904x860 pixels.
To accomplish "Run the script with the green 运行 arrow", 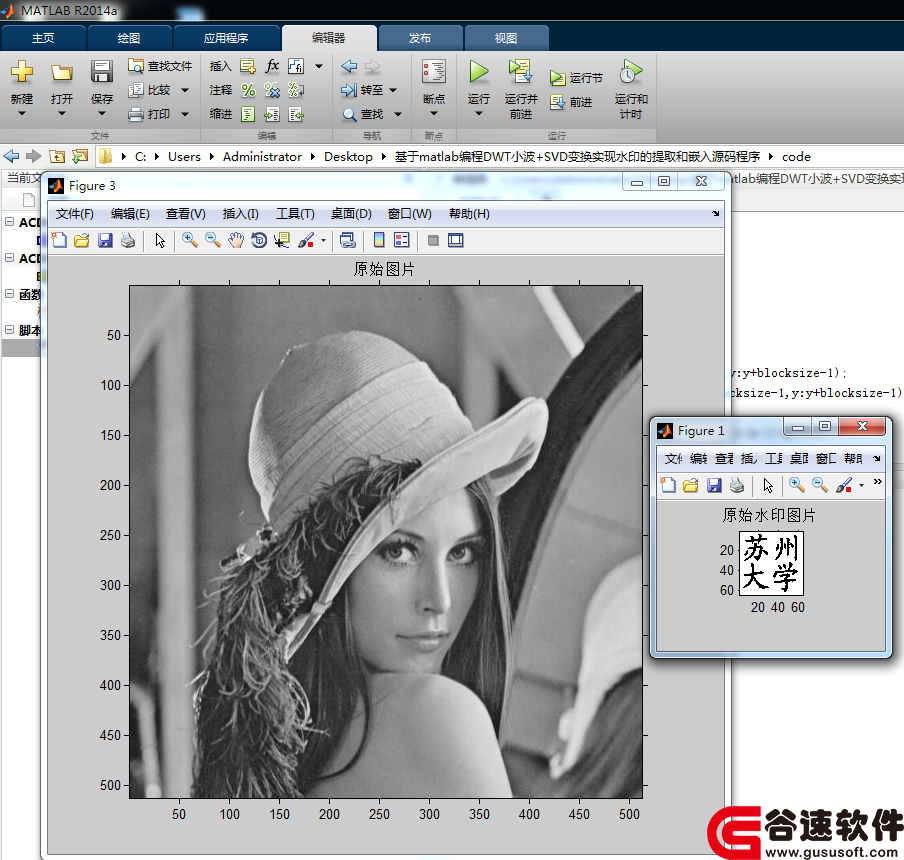I will 479,72.
